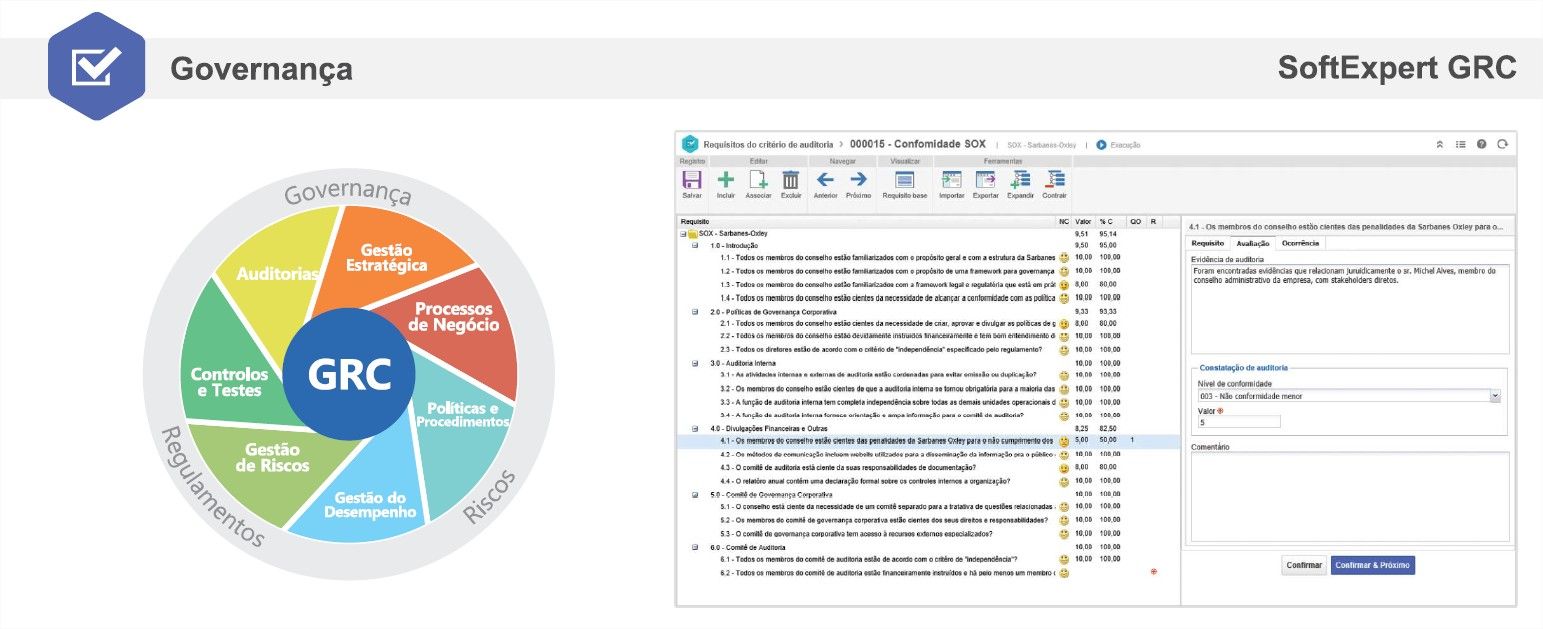The width and height of the screenshot is (1543, 629).
Task: Go to Anterior with left arrow
Action: click(825, 180)
